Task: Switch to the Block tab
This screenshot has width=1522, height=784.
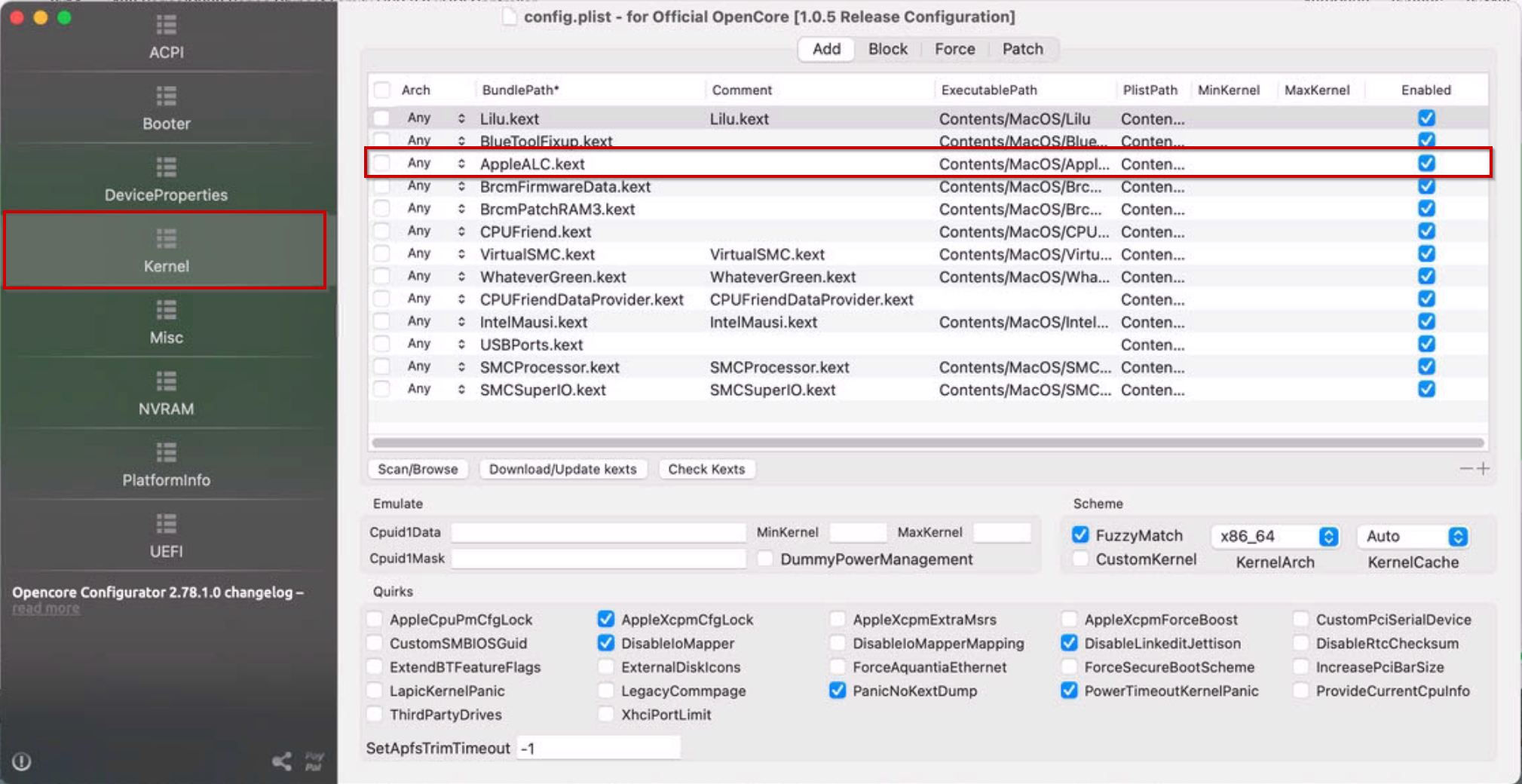Action: point(887,49)
